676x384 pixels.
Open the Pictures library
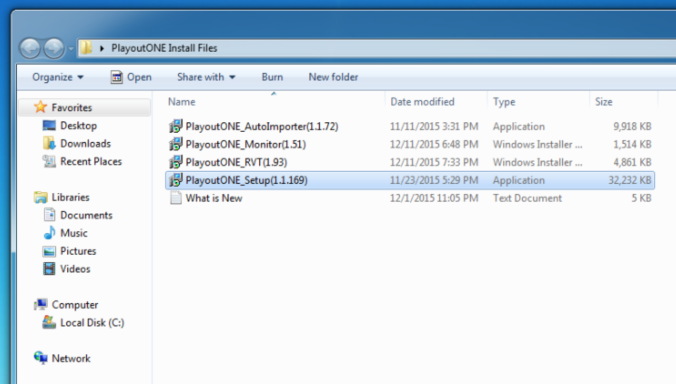point(78,251)
